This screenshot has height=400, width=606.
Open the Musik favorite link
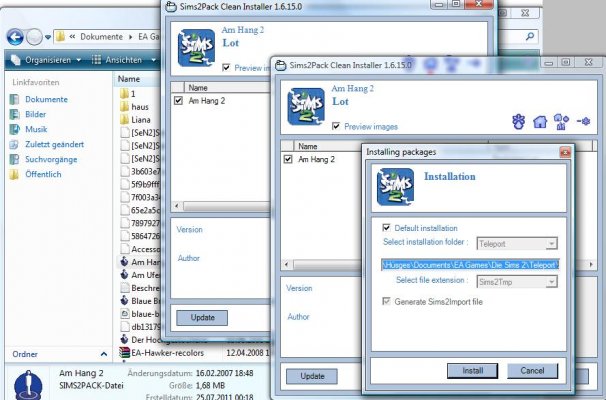36,129
